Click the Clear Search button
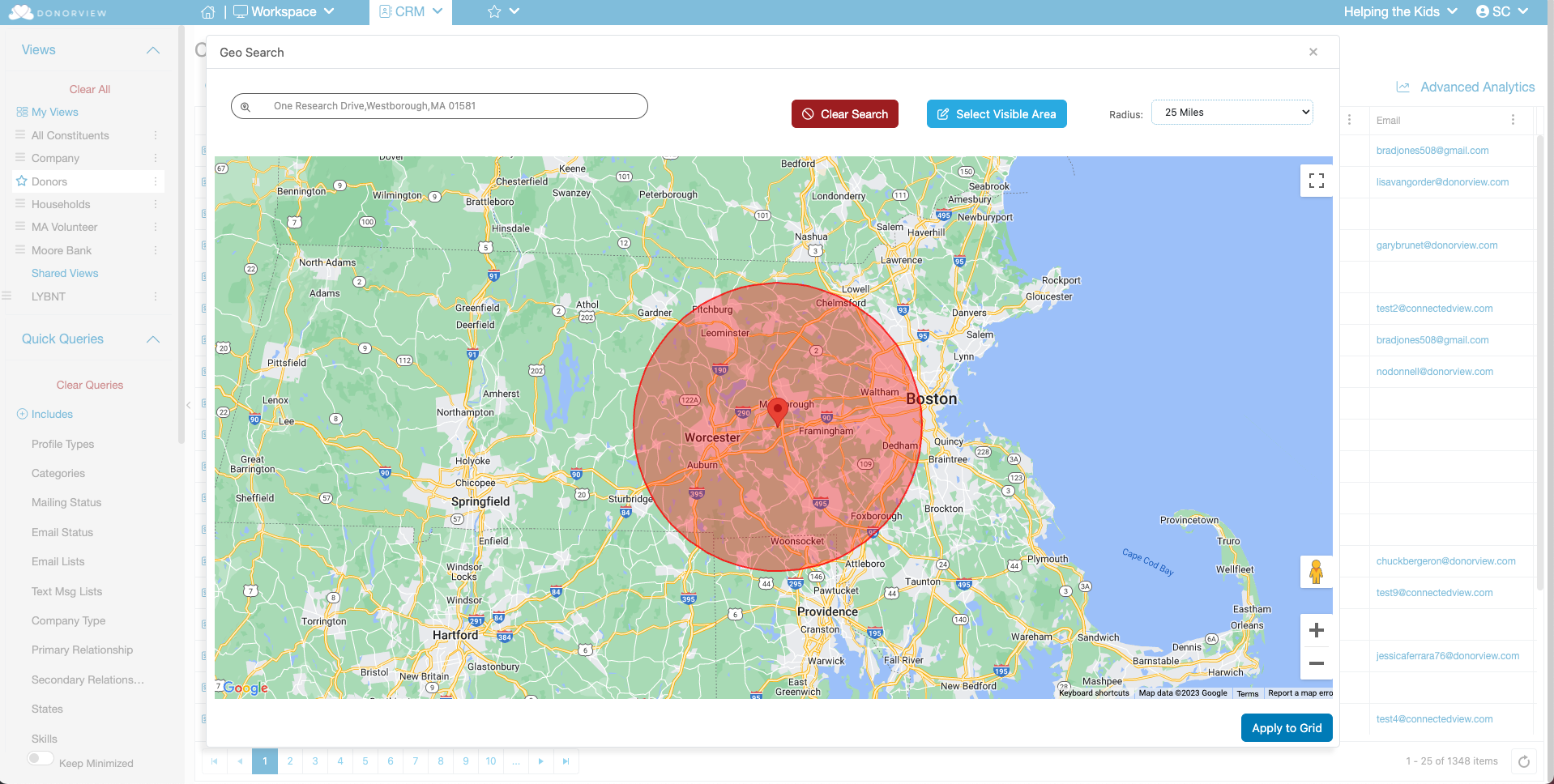 [845, 114]
